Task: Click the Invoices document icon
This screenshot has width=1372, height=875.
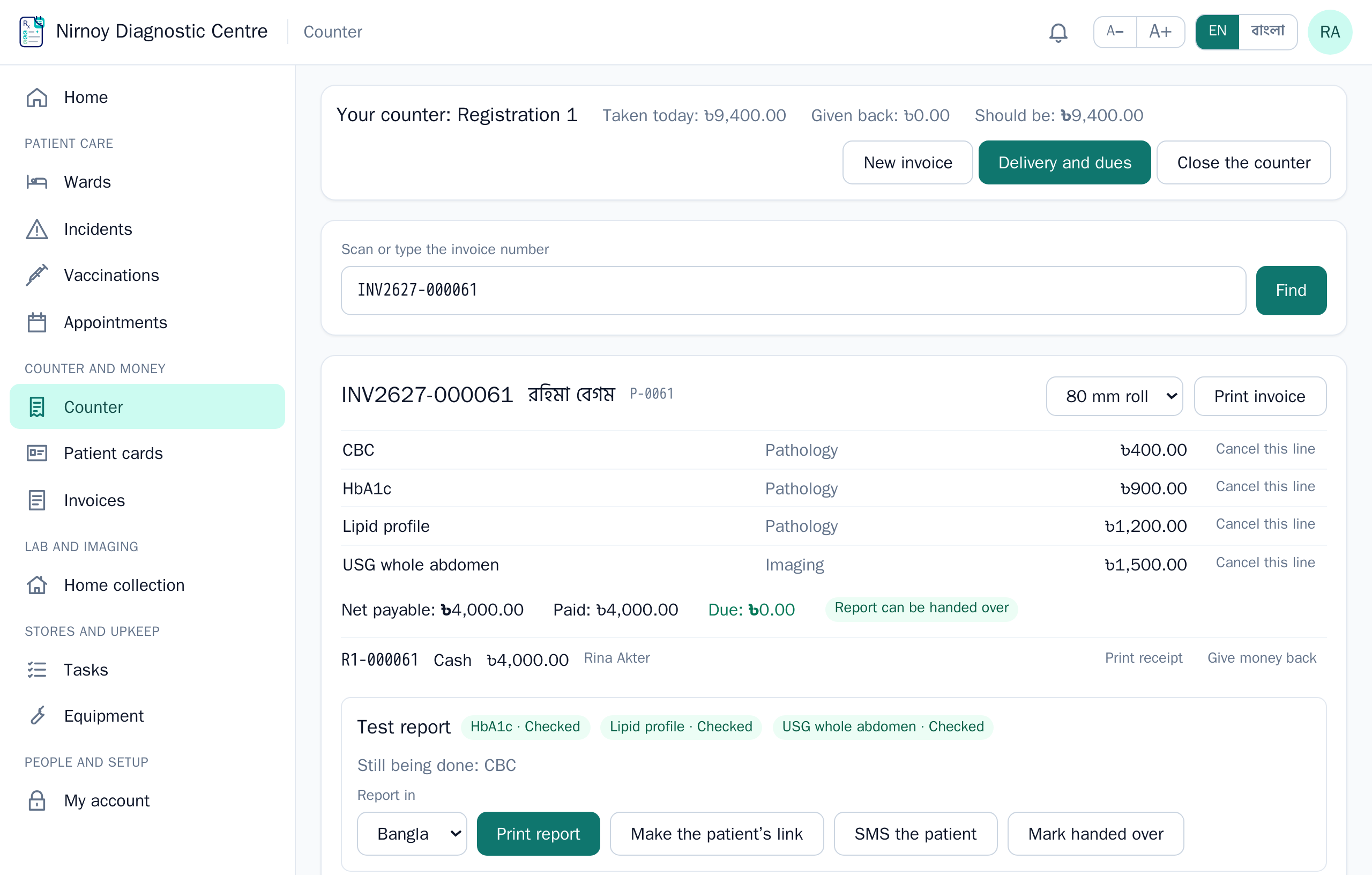Action: click(37, 500)
